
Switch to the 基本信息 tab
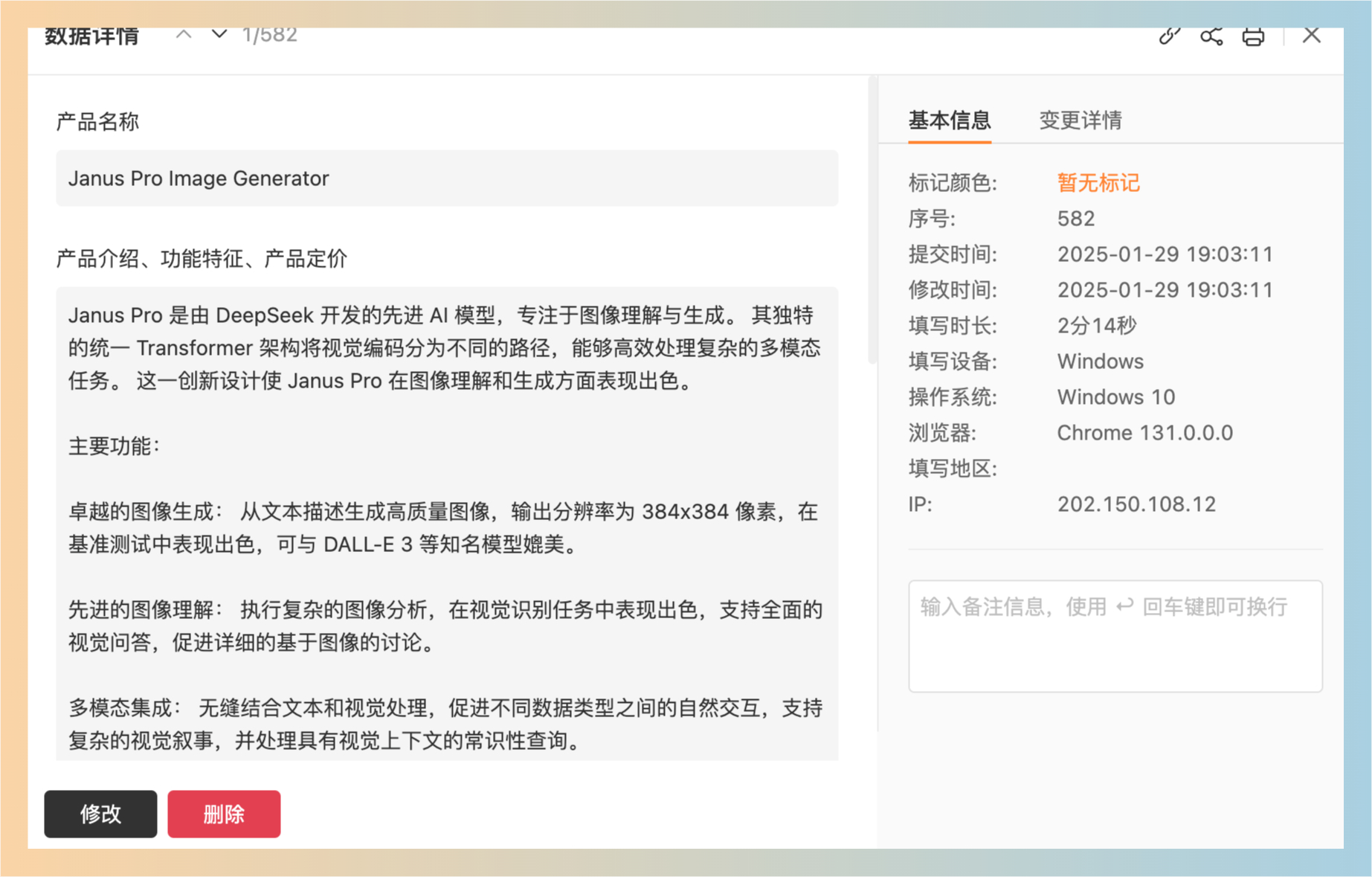tap(949, 120)
